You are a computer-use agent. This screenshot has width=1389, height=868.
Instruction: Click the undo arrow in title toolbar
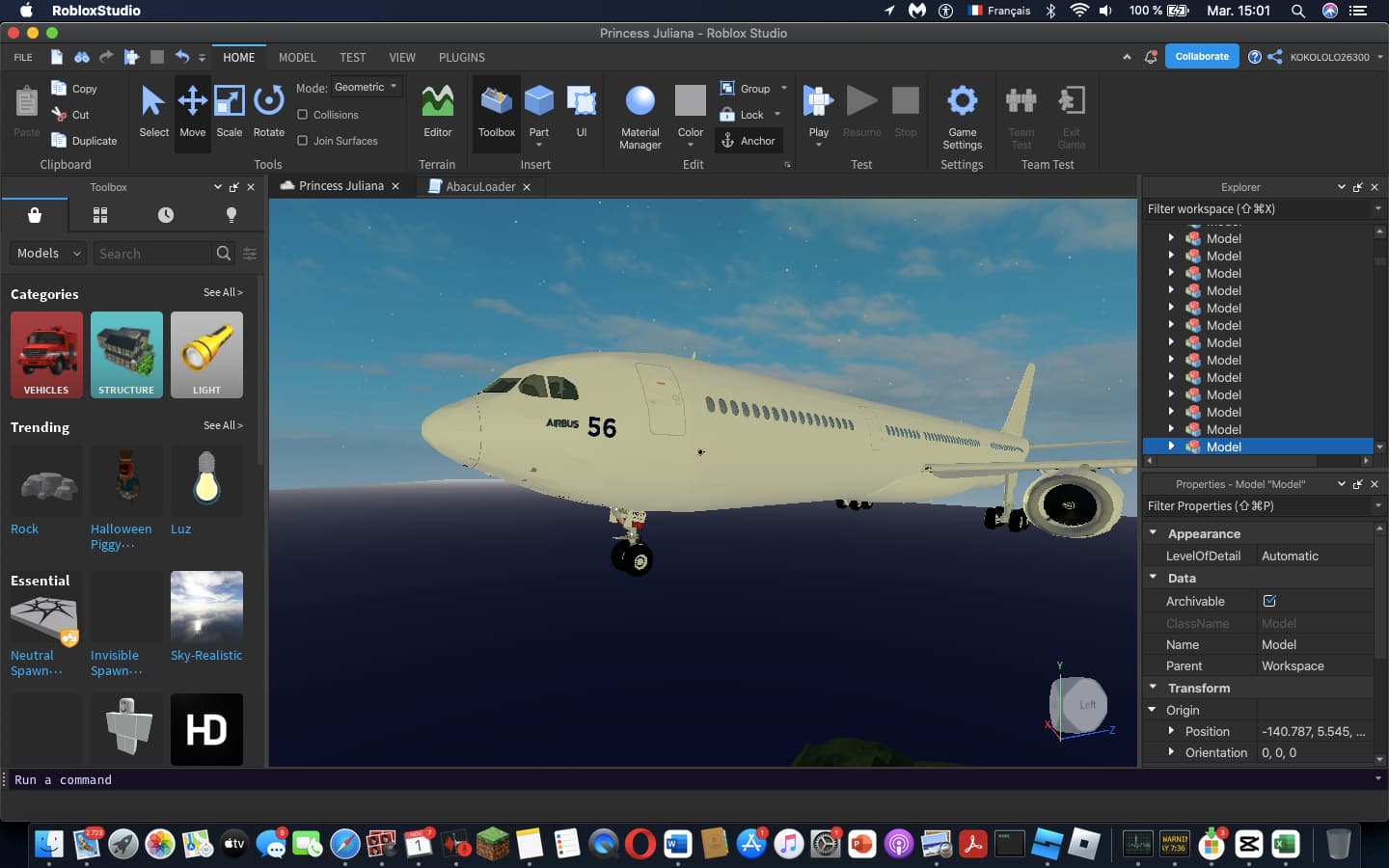pyautogui.click(x=181, y=57)
